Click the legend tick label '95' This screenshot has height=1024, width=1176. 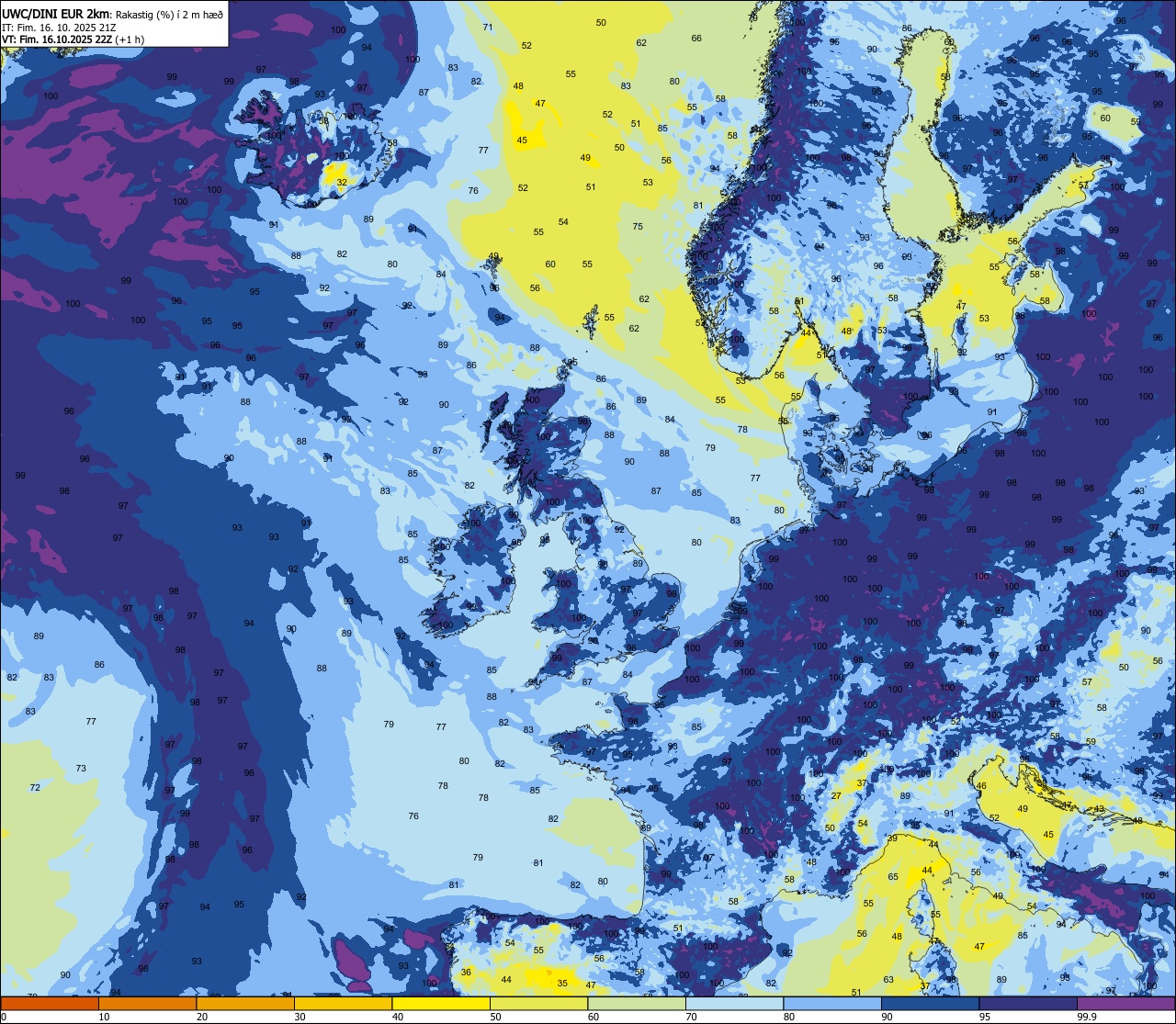(985, 1017)
